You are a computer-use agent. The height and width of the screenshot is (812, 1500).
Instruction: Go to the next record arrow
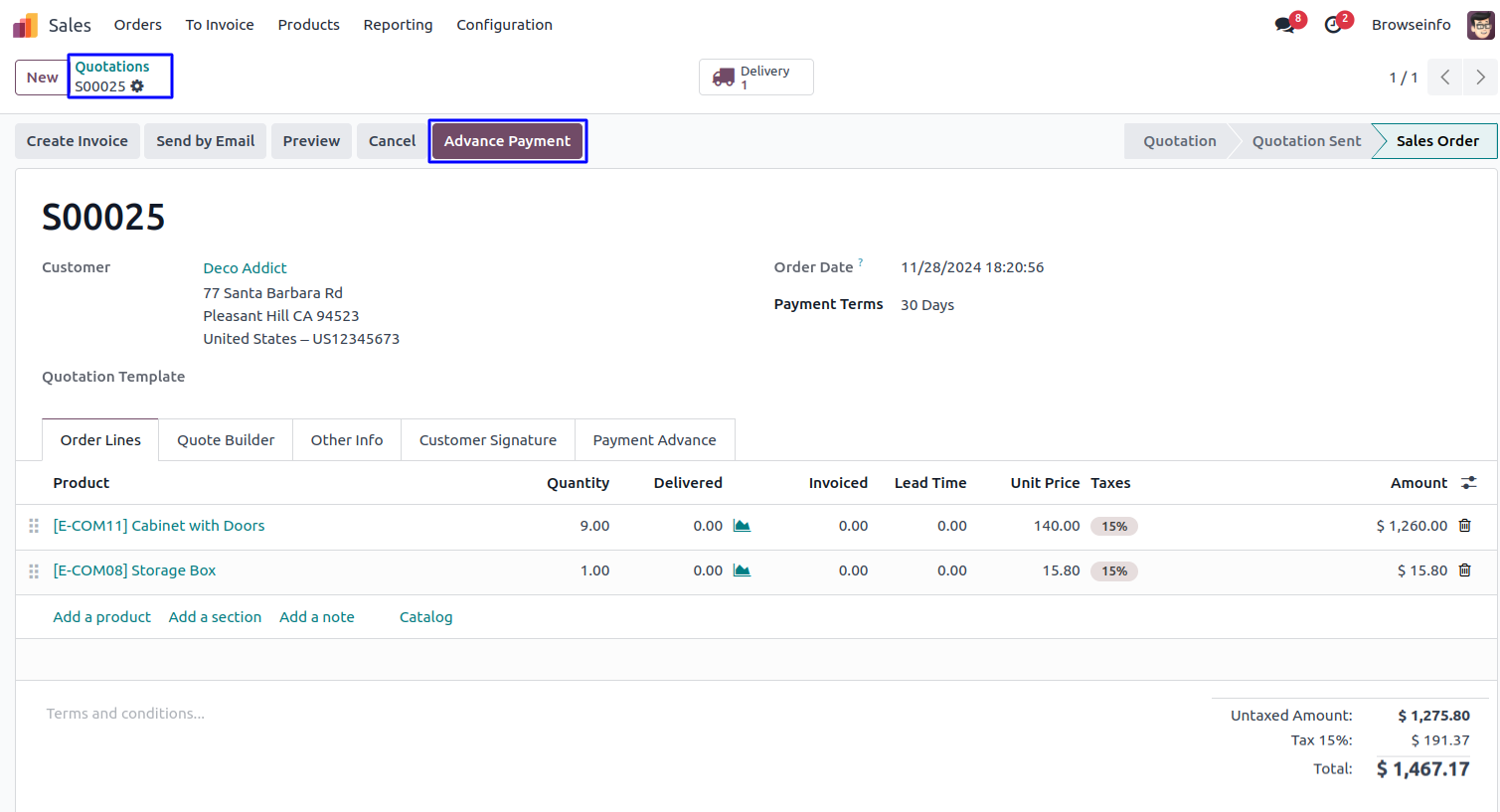(x=1480, y=78)
